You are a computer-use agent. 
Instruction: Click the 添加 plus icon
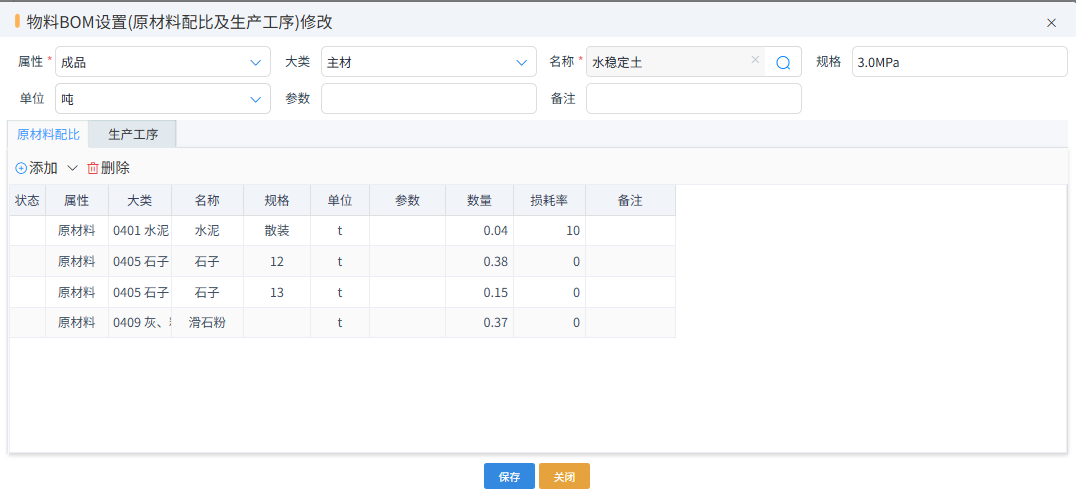coord(21,168)
